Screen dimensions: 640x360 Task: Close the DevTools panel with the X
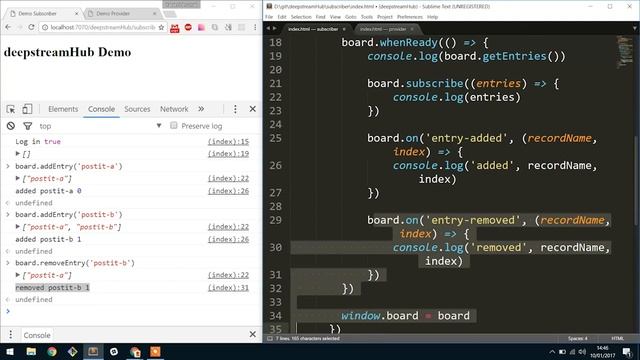(253, 109)
